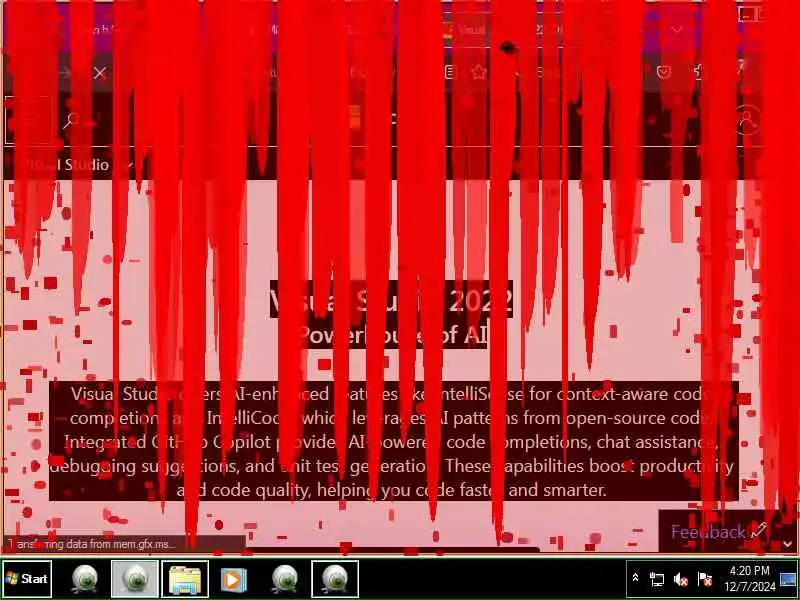Toggle reader view in the address bar
This screenshot has width=800, height=600.
[449, 72]
